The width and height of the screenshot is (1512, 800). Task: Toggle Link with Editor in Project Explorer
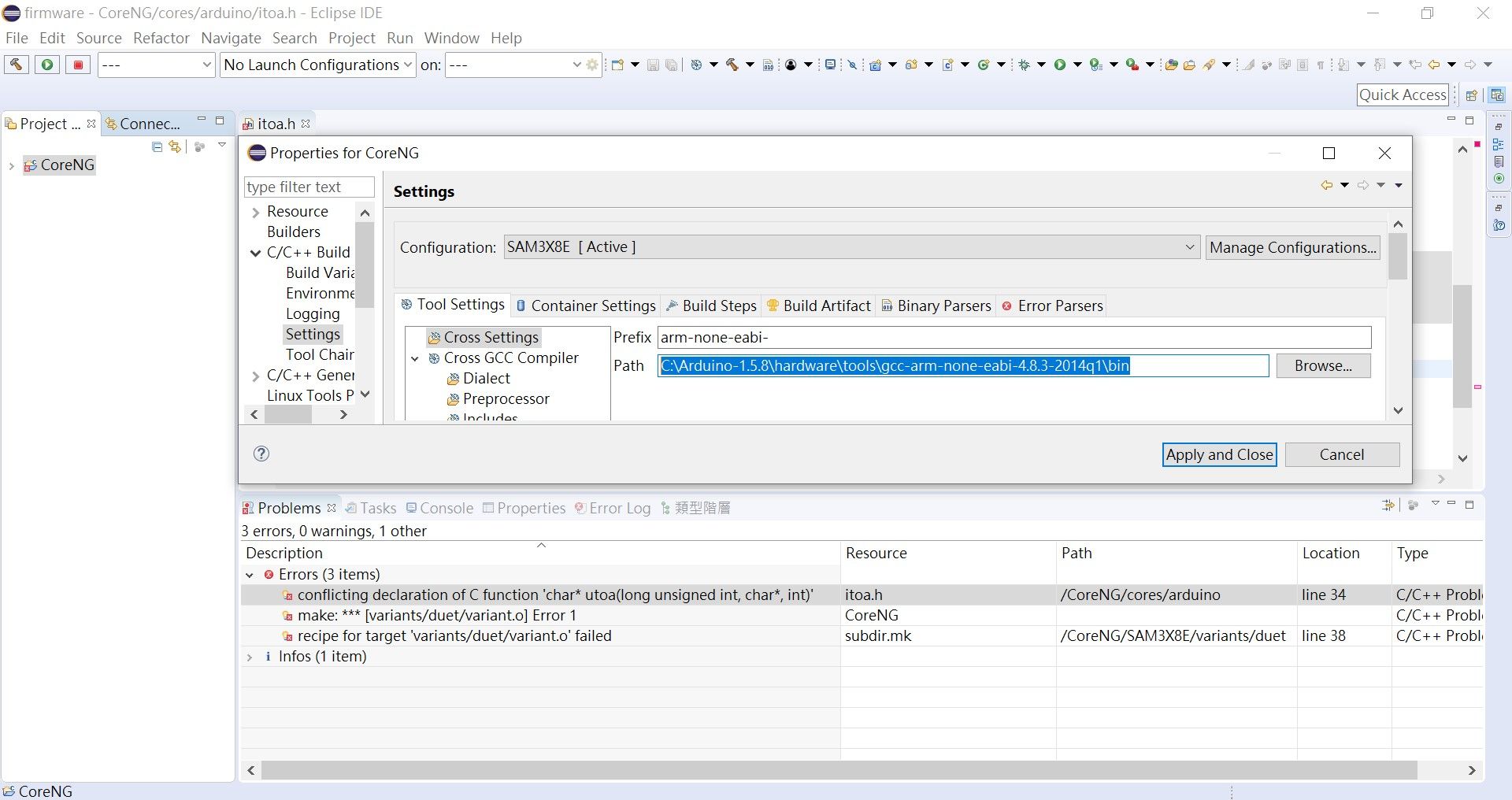click(x=175, y=146)
